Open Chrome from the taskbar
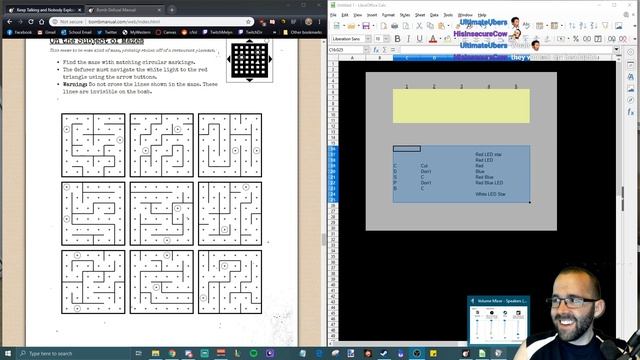The height and width of the screenshot is (360, 640). (172, 353)
